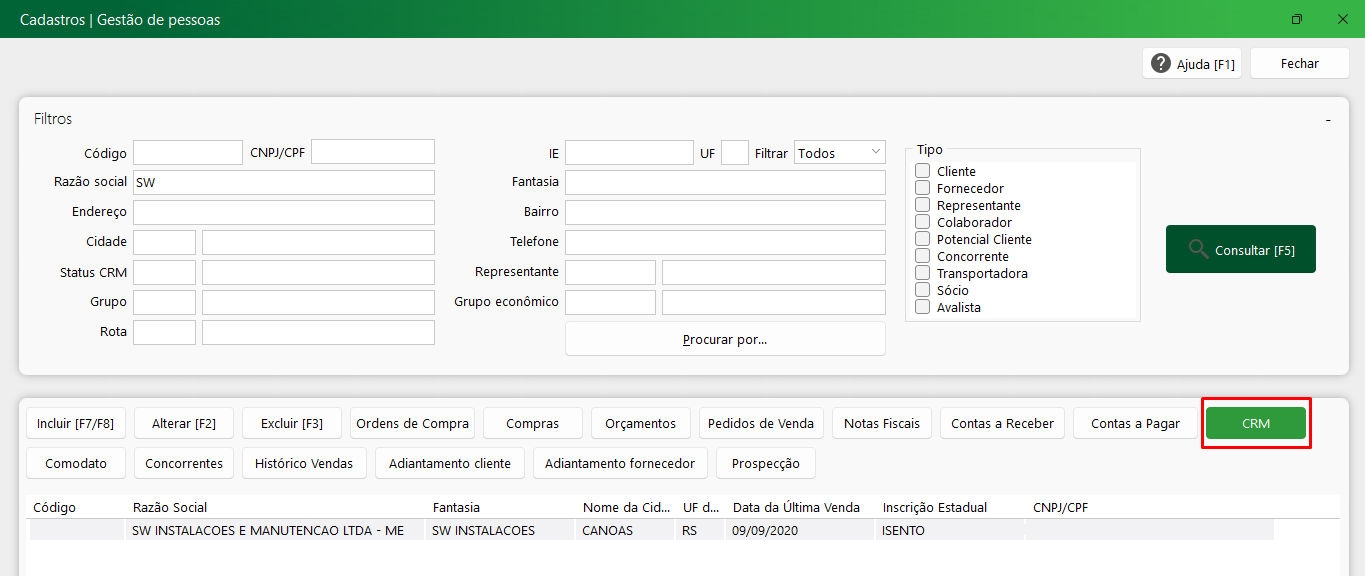Open the green CRM button
The width and height of the screenshot is (1365, 576).
(x=1255, y=423)
